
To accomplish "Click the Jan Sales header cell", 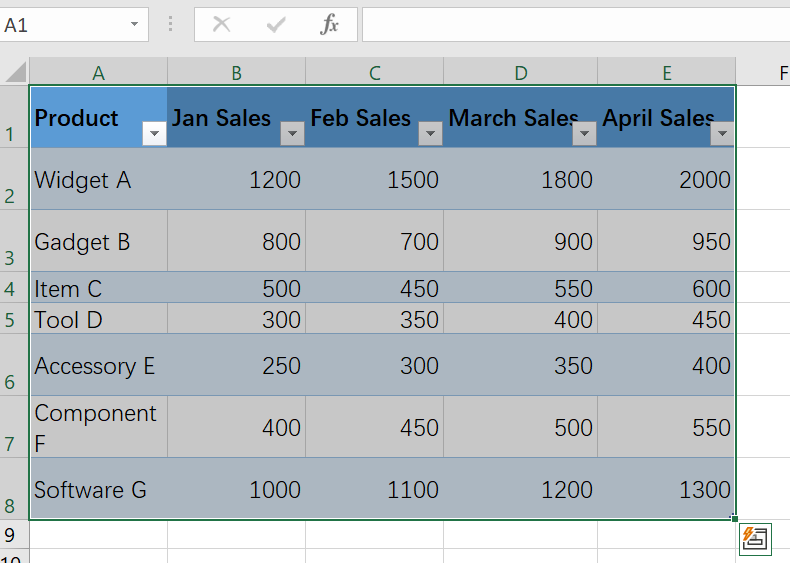I will (x=236, y=117).
